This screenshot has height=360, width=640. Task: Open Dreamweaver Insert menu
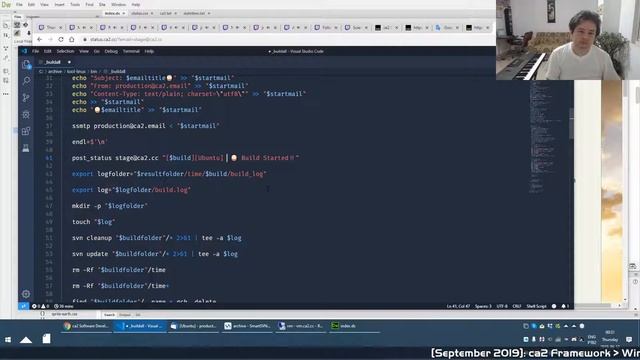click(x=59, y=4)
